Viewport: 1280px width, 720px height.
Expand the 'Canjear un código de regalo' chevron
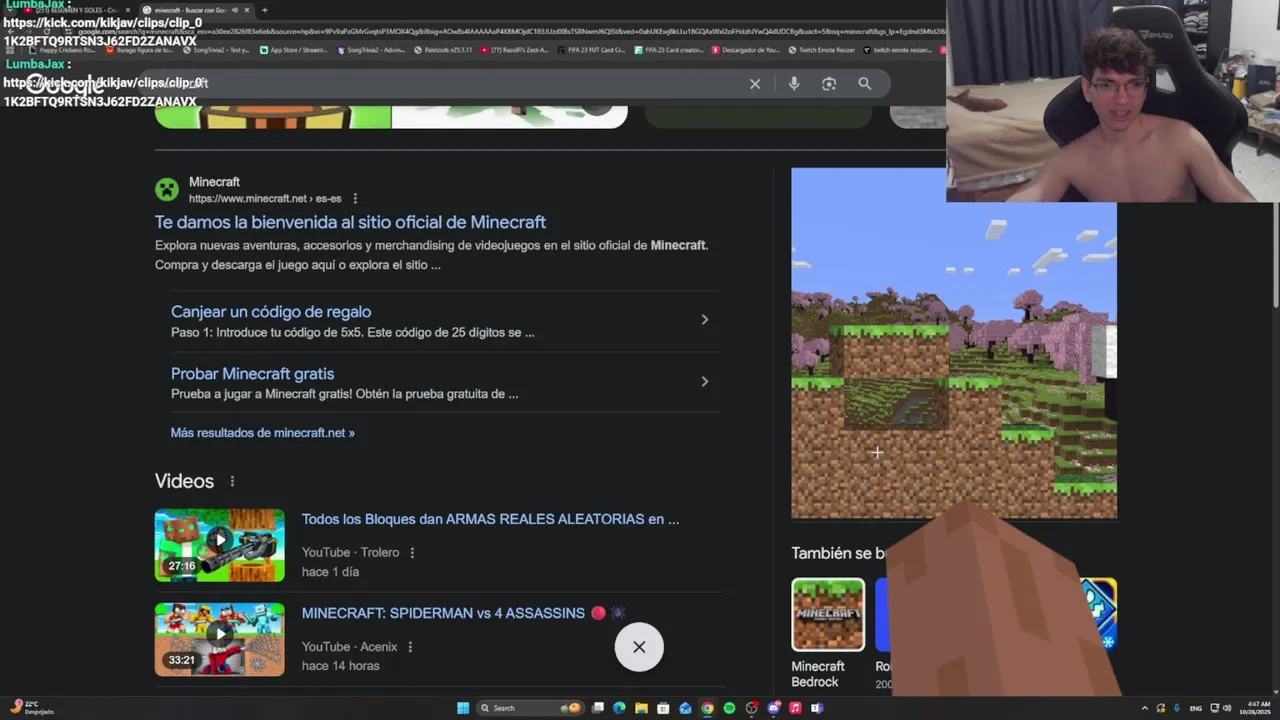[x=705, y=320]
